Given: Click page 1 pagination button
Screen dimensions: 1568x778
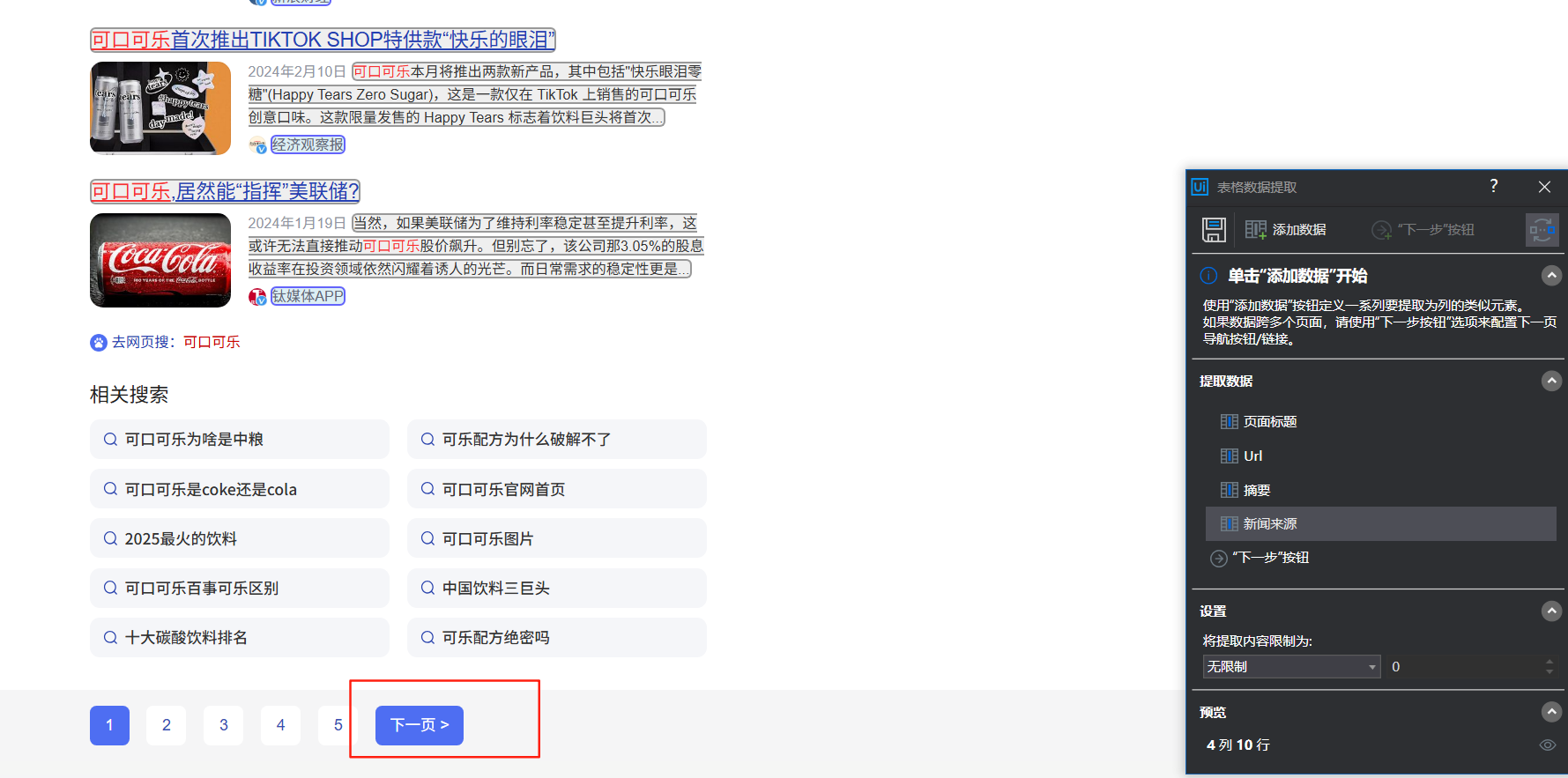Looking at the screenshot, I should (109, 725).
